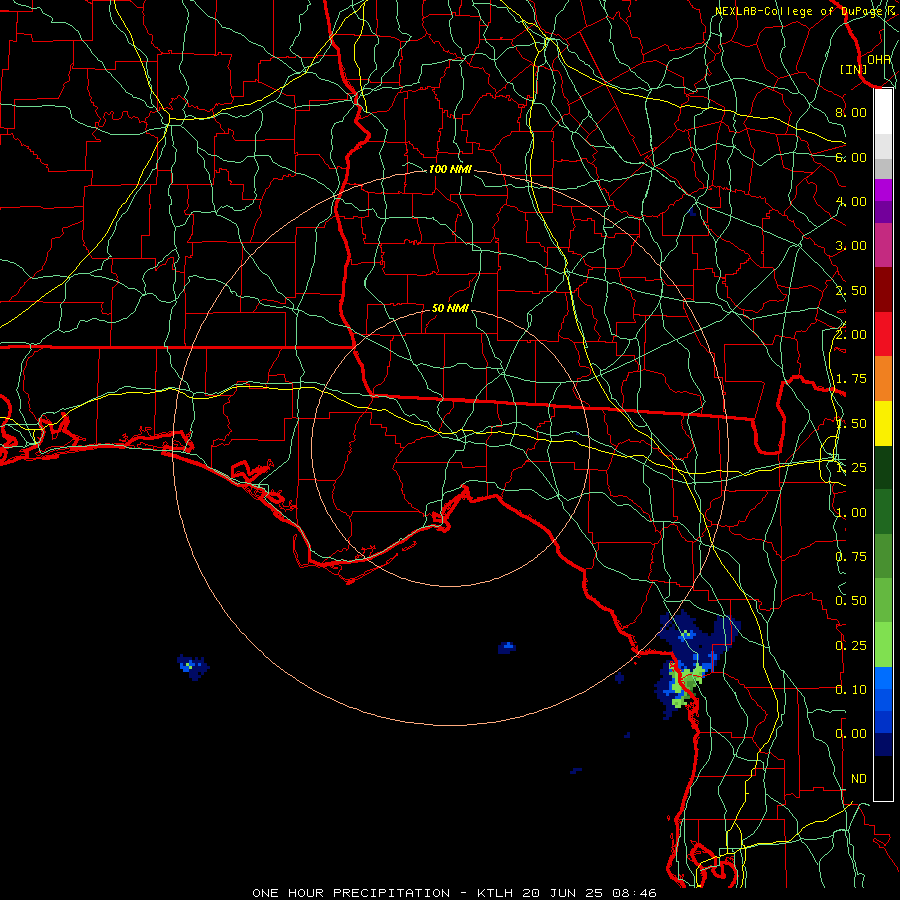Click the black ND swatch at legend bottom

[x=883, y=778]
